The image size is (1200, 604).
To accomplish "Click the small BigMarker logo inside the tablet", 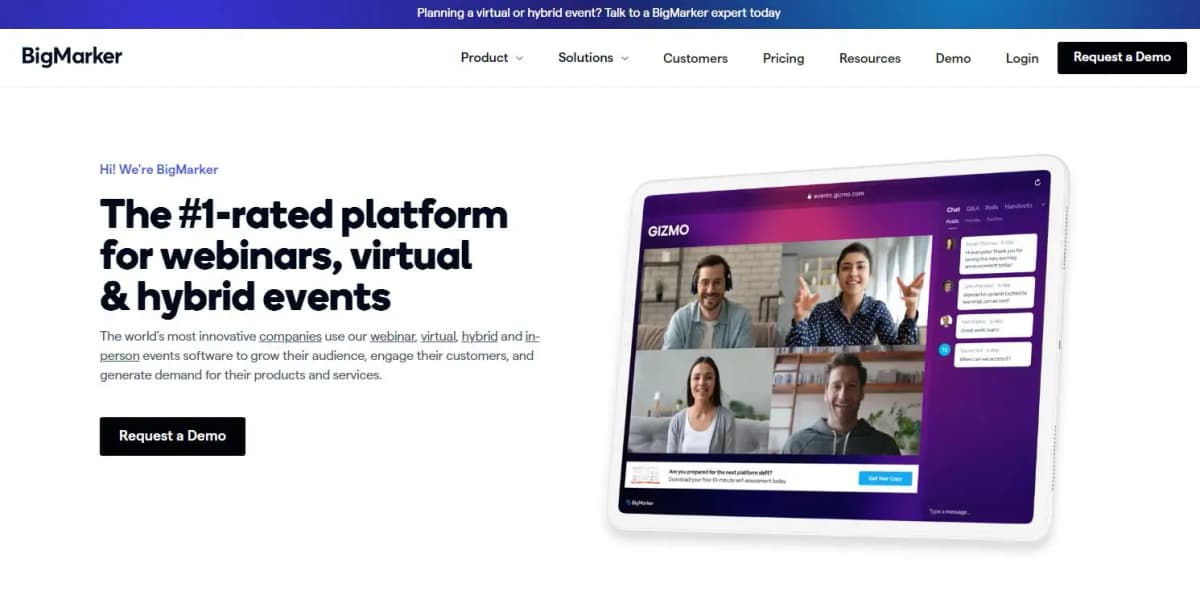I will click(639, 502).
